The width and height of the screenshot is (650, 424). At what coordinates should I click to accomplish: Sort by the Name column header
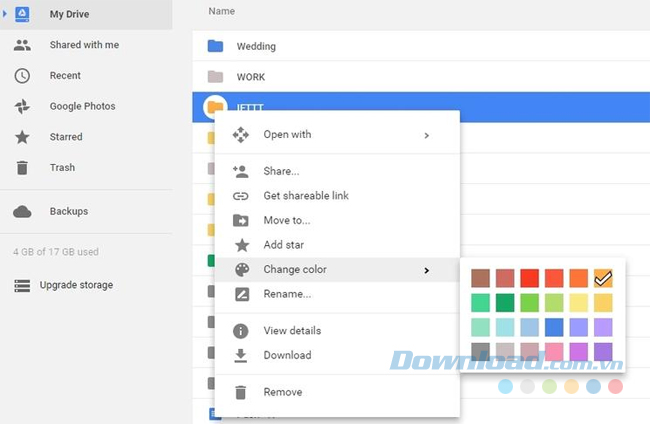pyautogui.click(x=221, y=11)
